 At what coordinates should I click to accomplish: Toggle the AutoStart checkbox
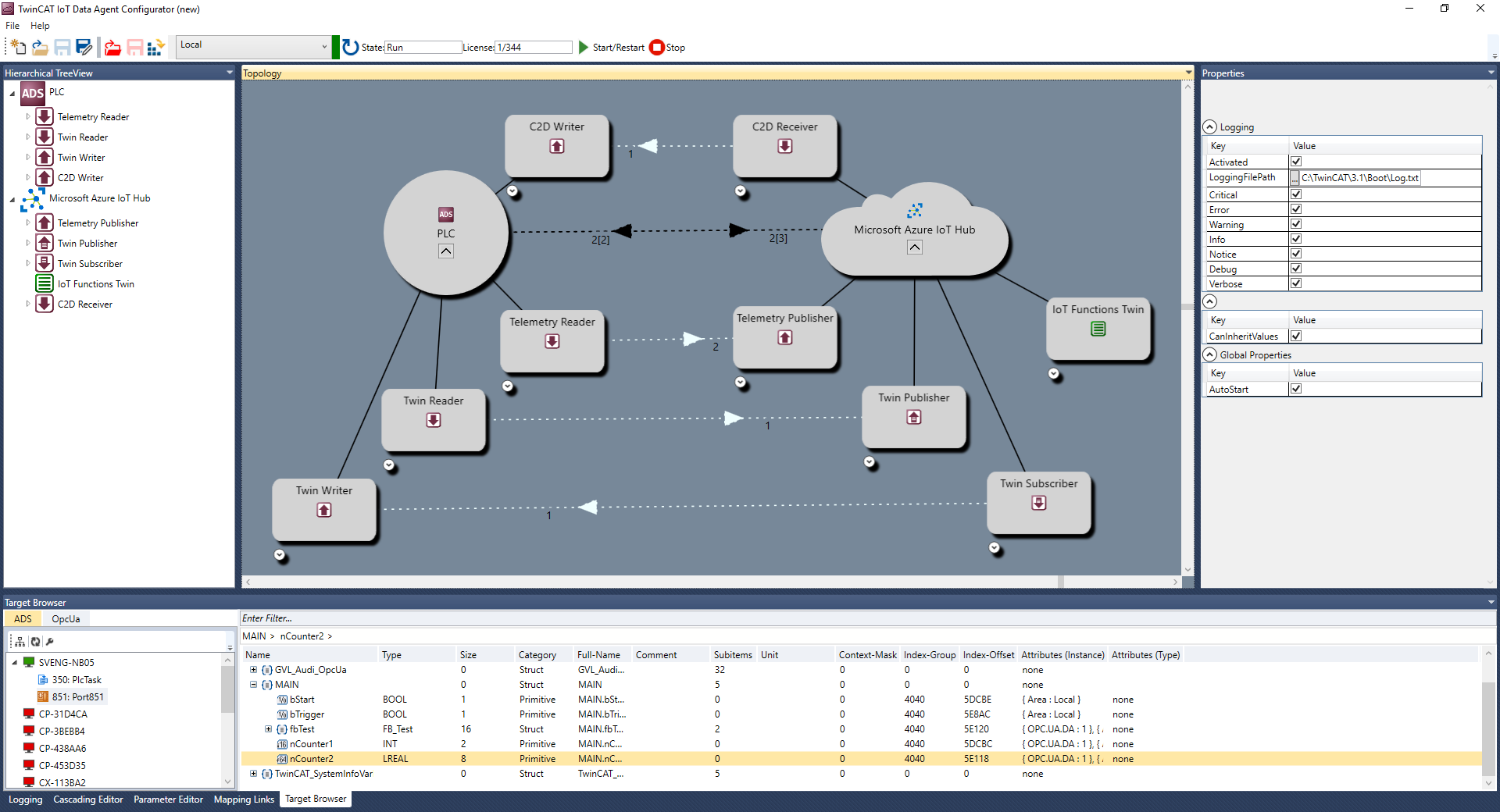1296,389
